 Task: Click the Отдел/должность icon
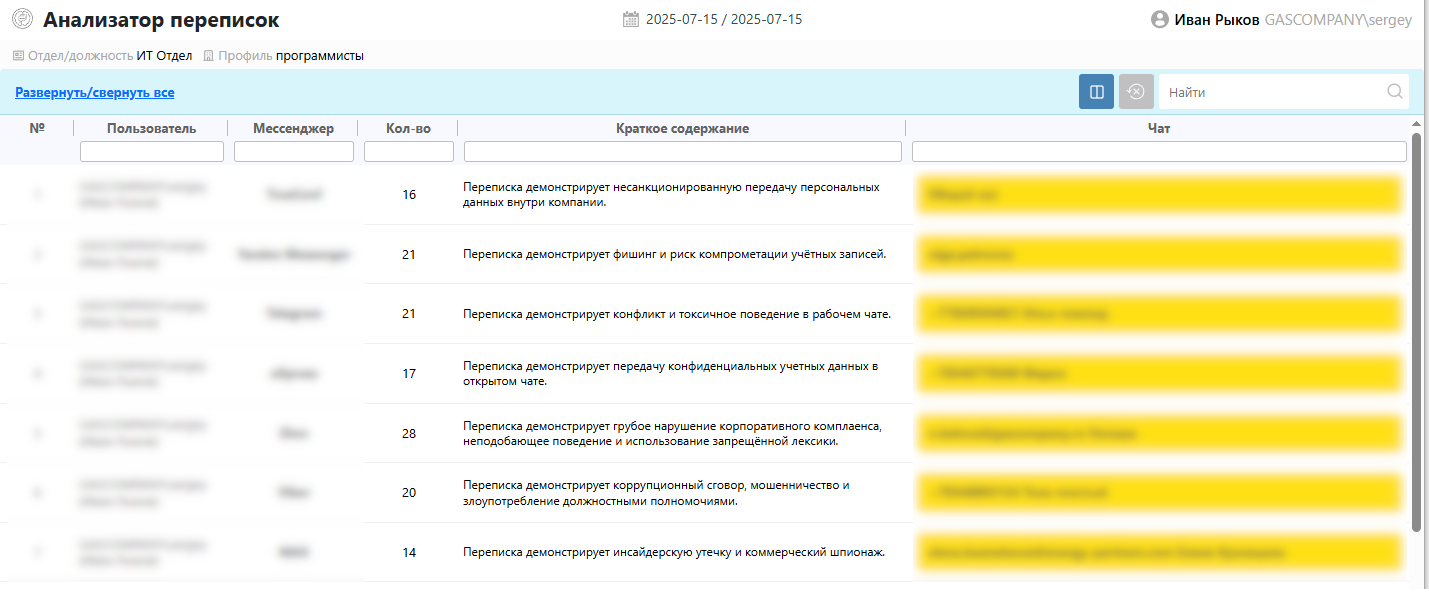pos(18,56)
